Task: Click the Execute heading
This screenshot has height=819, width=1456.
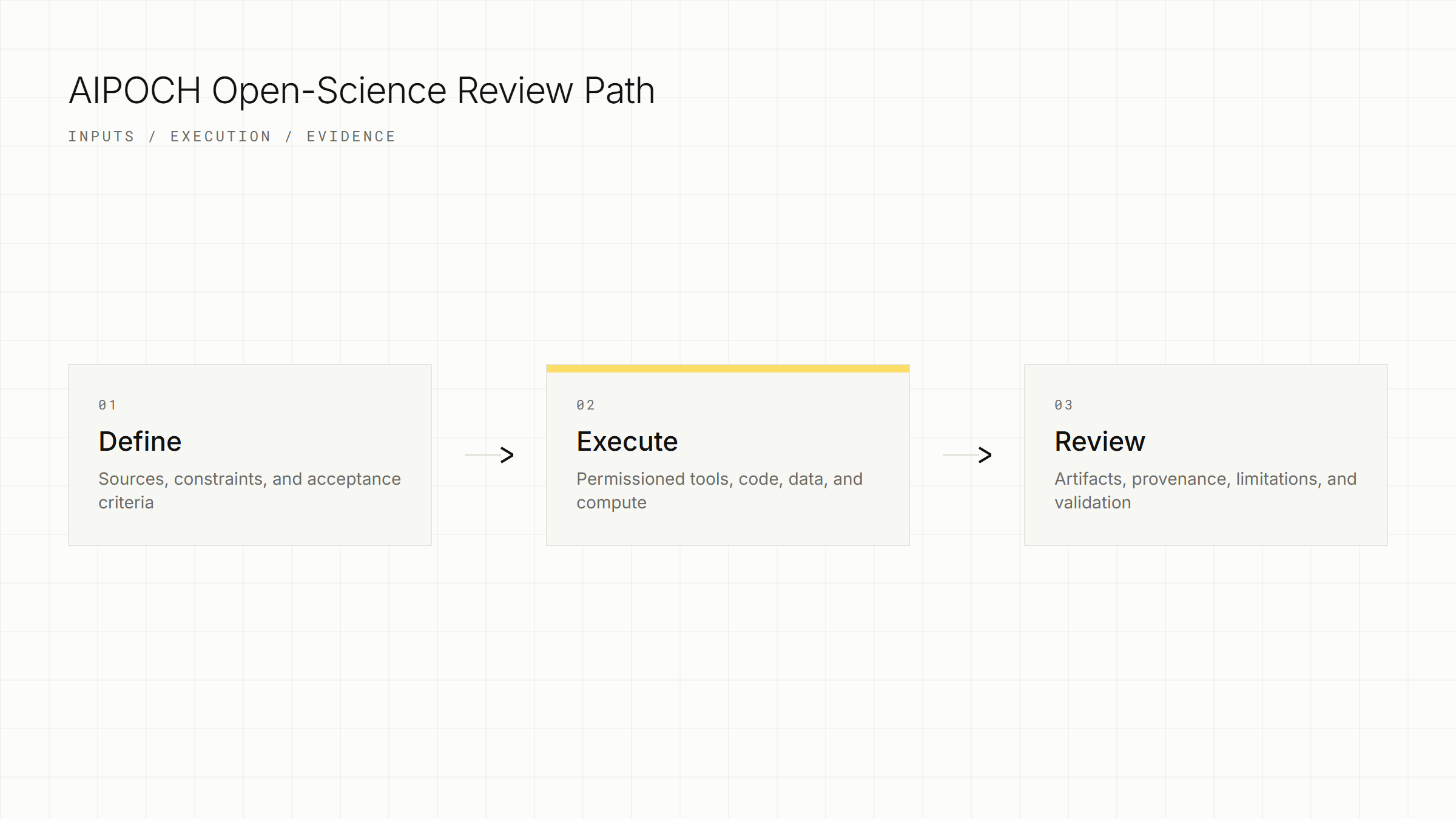Action: (627, 441)
